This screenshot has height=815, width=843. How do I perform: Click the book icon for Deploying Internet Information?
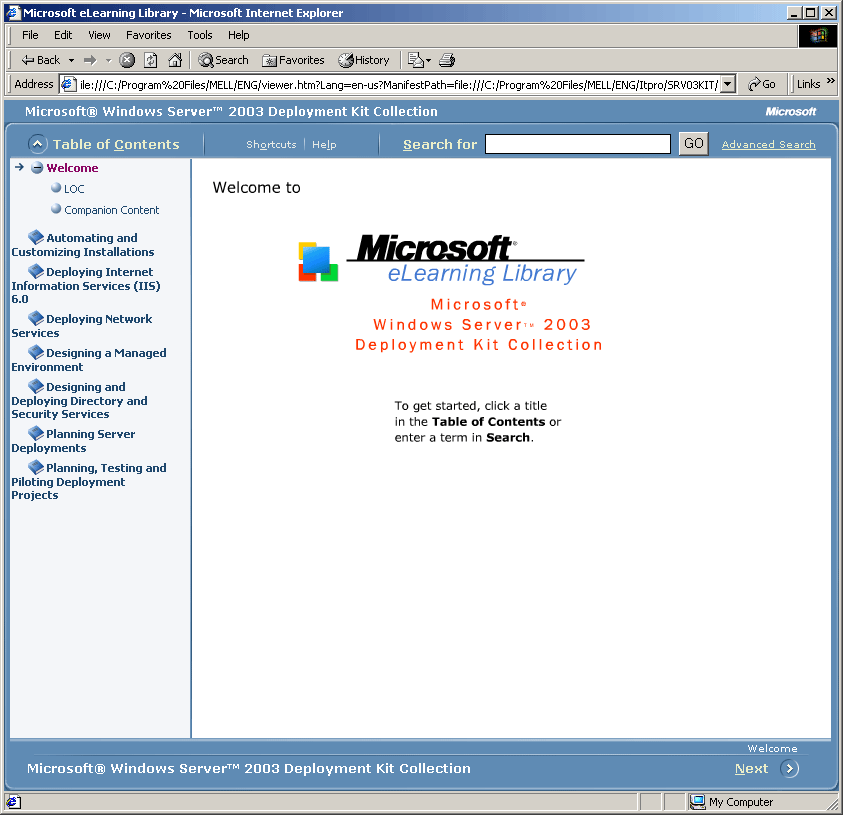point(36,271)
